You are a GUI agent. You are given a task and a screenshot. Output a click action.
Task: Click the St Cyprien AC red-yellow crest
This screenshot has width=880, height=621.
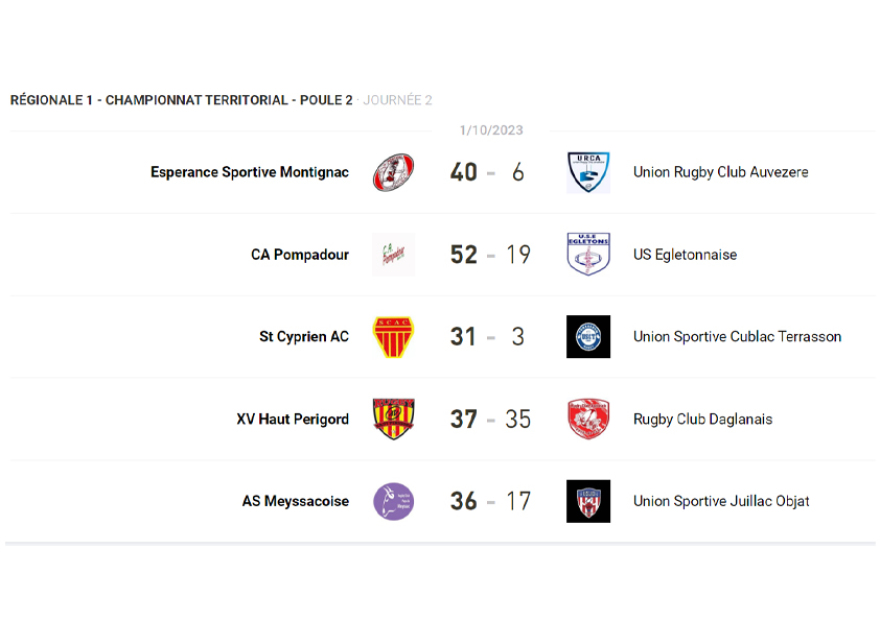click(393, 337)
